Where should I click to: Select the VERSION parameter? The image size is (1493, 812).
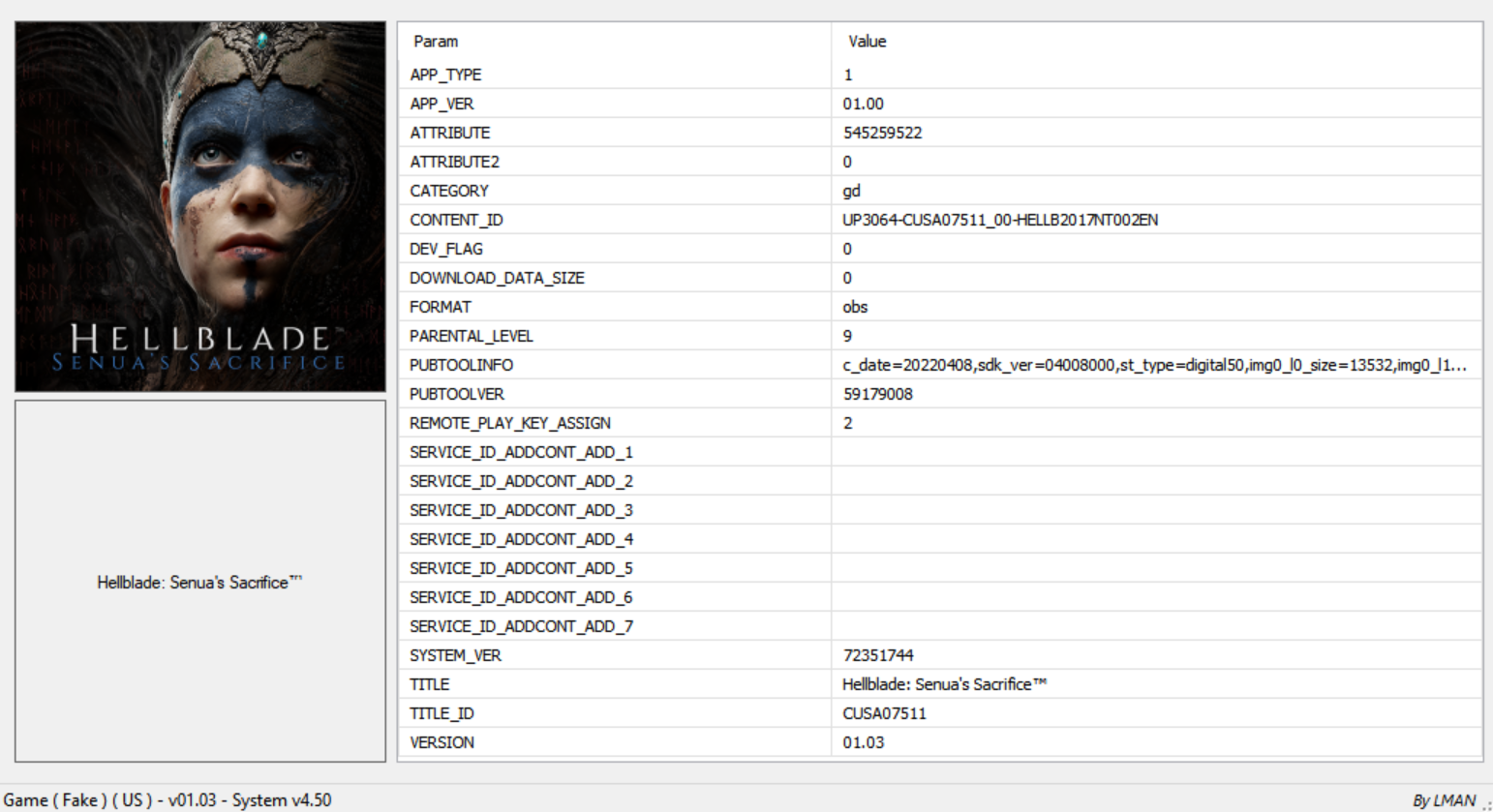tap(442, 742)
